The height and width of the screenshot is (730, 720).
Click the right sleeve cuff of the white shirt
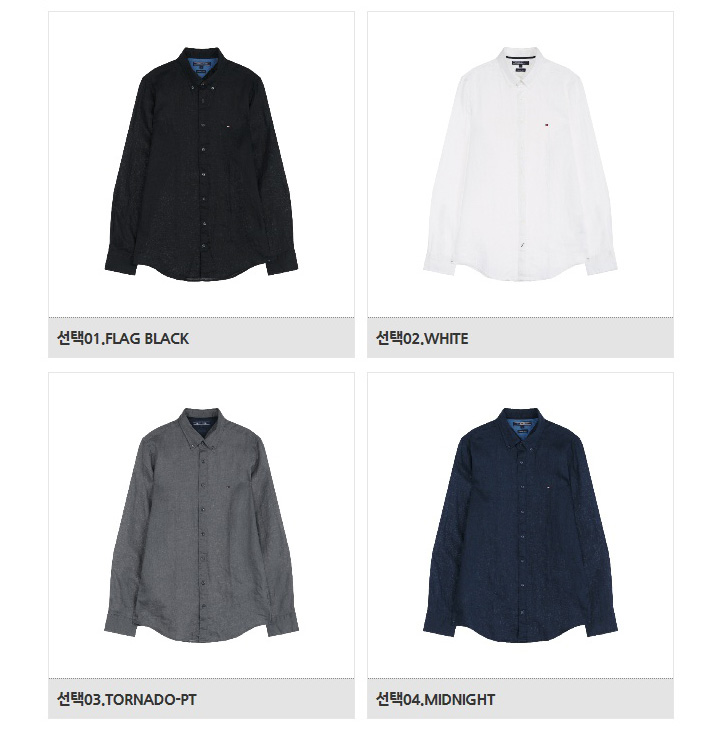tap(601, 263)
